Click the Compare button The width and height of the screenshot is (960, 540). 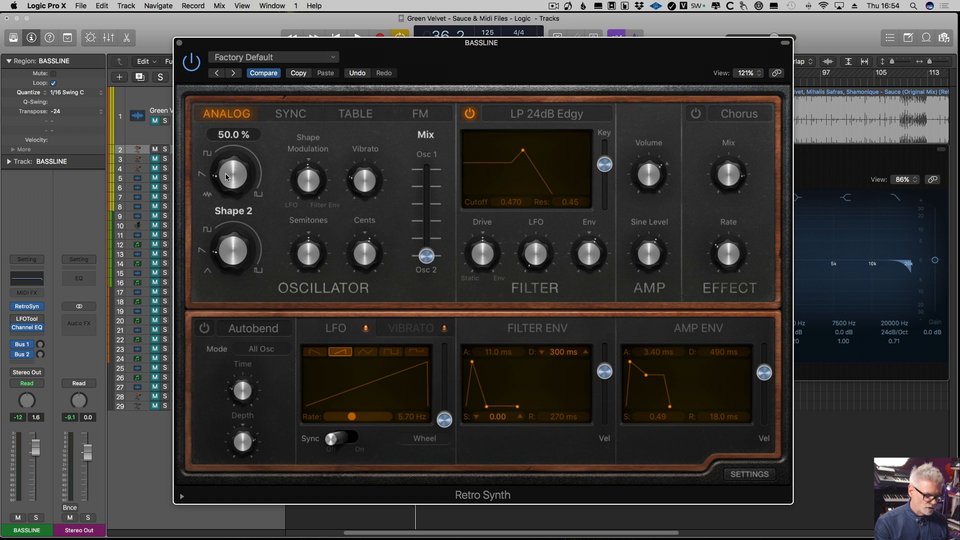[x=263, y=73]
